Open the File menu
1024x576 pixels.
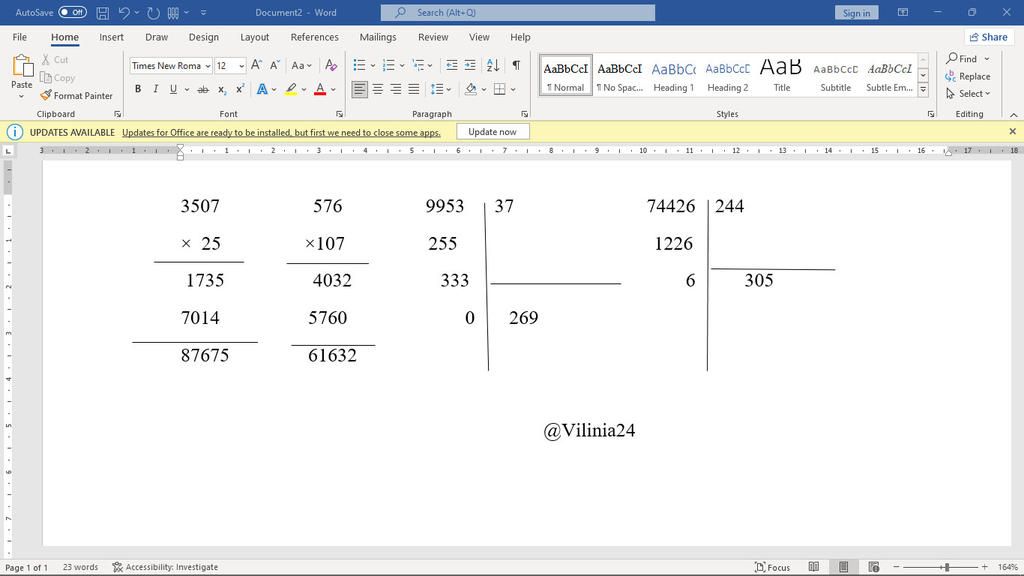(x=20, y=37)
